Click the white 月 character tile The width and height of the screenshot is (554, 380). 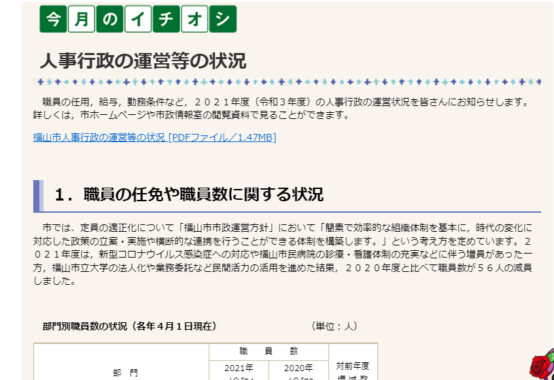81,19
